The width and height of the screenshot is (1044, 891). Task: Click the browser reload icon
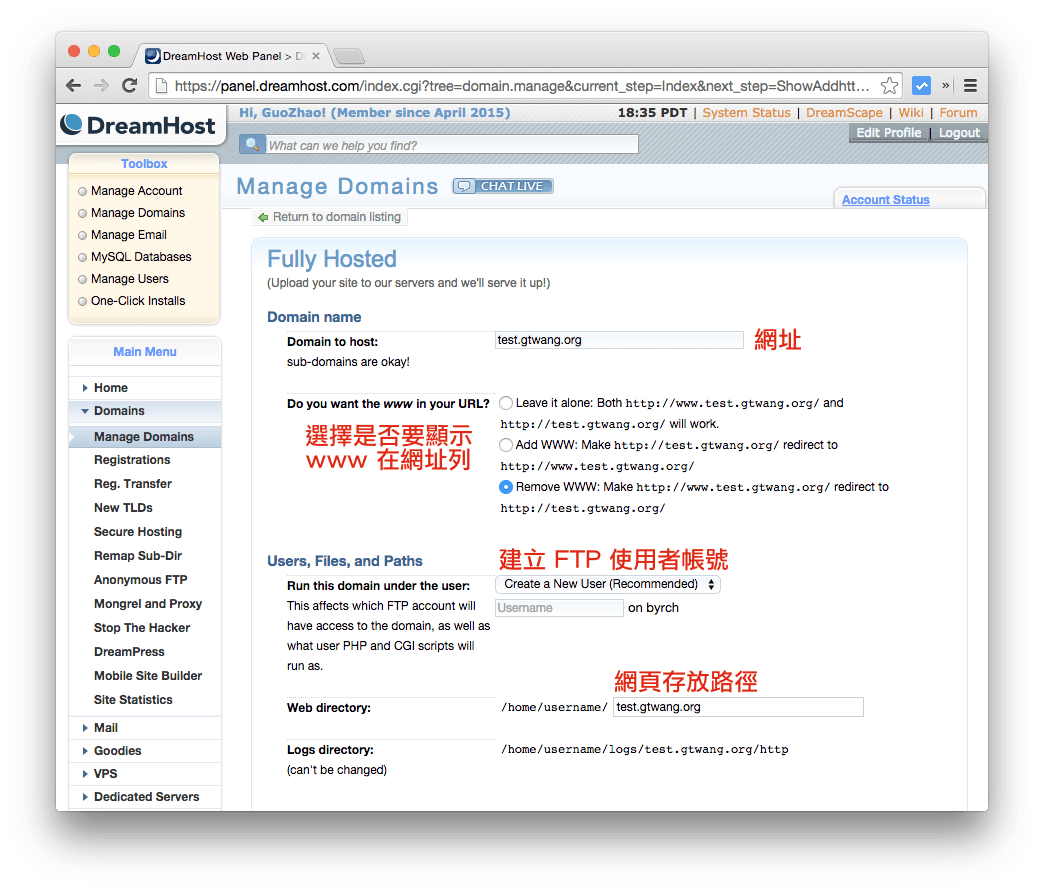[x=128, y=86]
